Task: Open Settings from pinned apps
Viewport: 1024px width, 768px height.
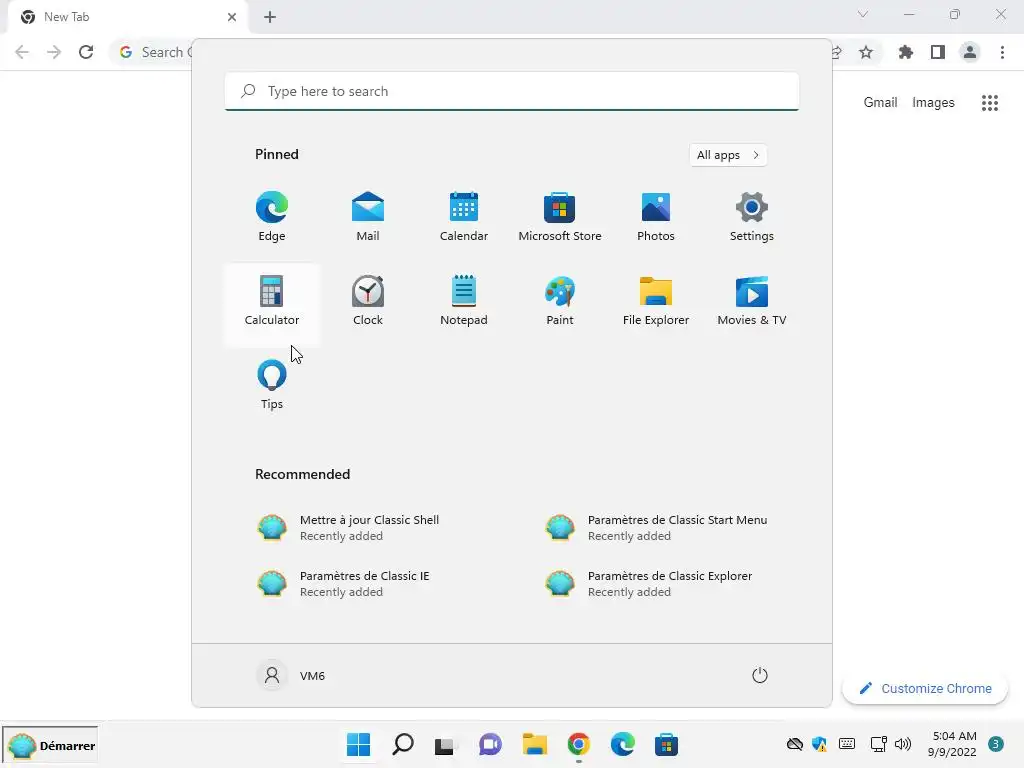Action: point(752,217)
